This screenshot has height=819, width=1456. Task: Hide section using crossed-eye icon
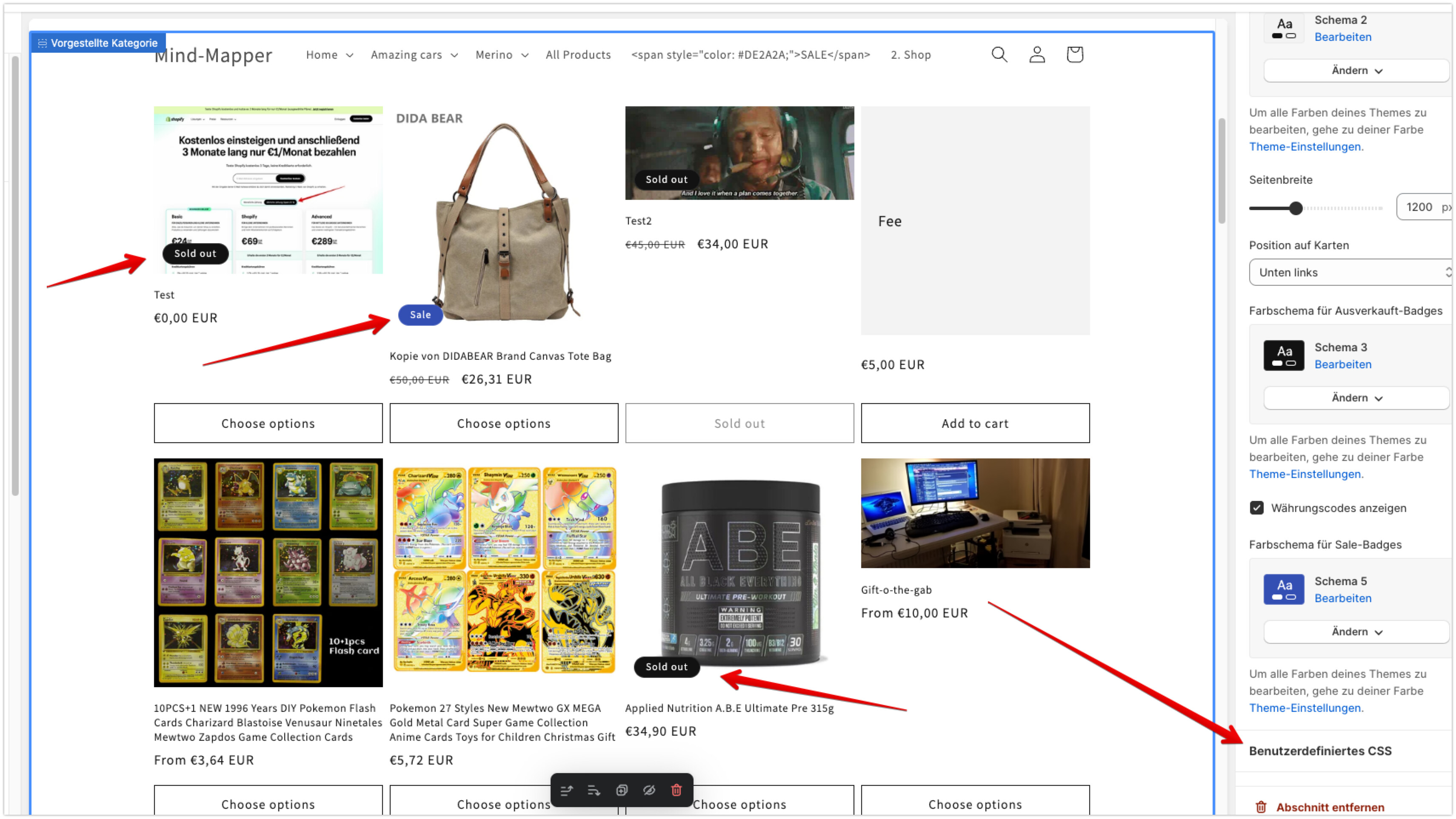(649, 790)
